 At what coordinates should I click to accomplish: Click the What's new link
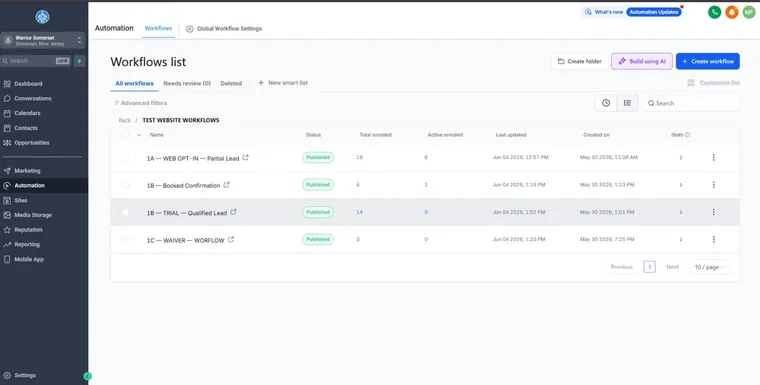(x=604, y=12)
